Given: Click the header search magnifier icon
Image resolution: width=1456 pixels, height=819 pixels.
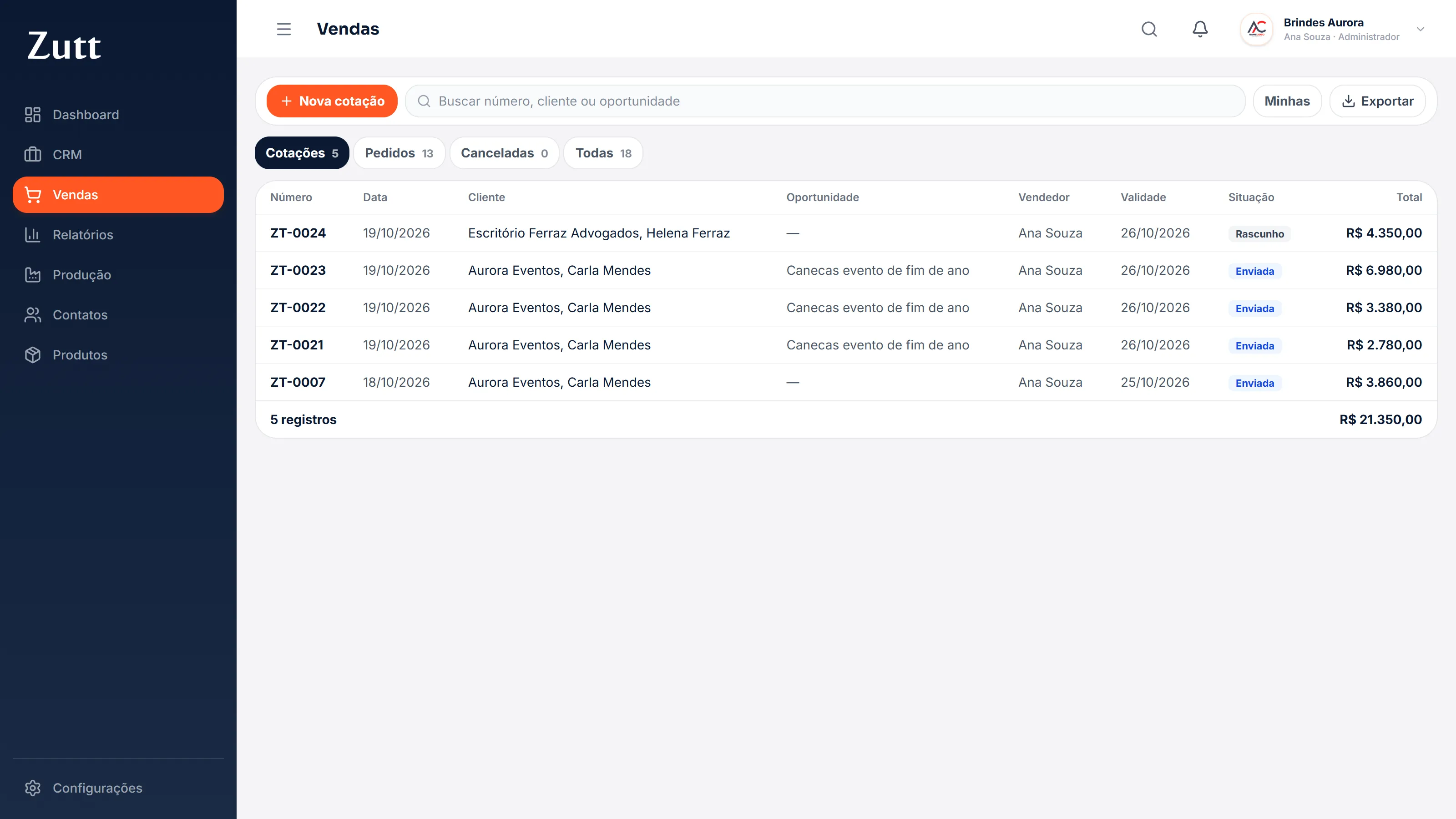Looking at the screenshot, I should (x=1149, y=29).
